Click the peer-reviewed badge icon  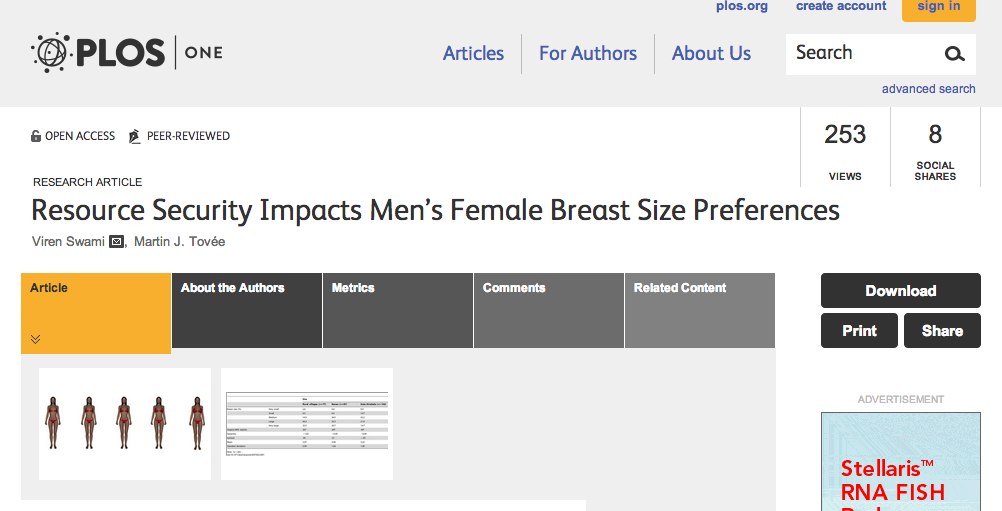tap(134, 136)
